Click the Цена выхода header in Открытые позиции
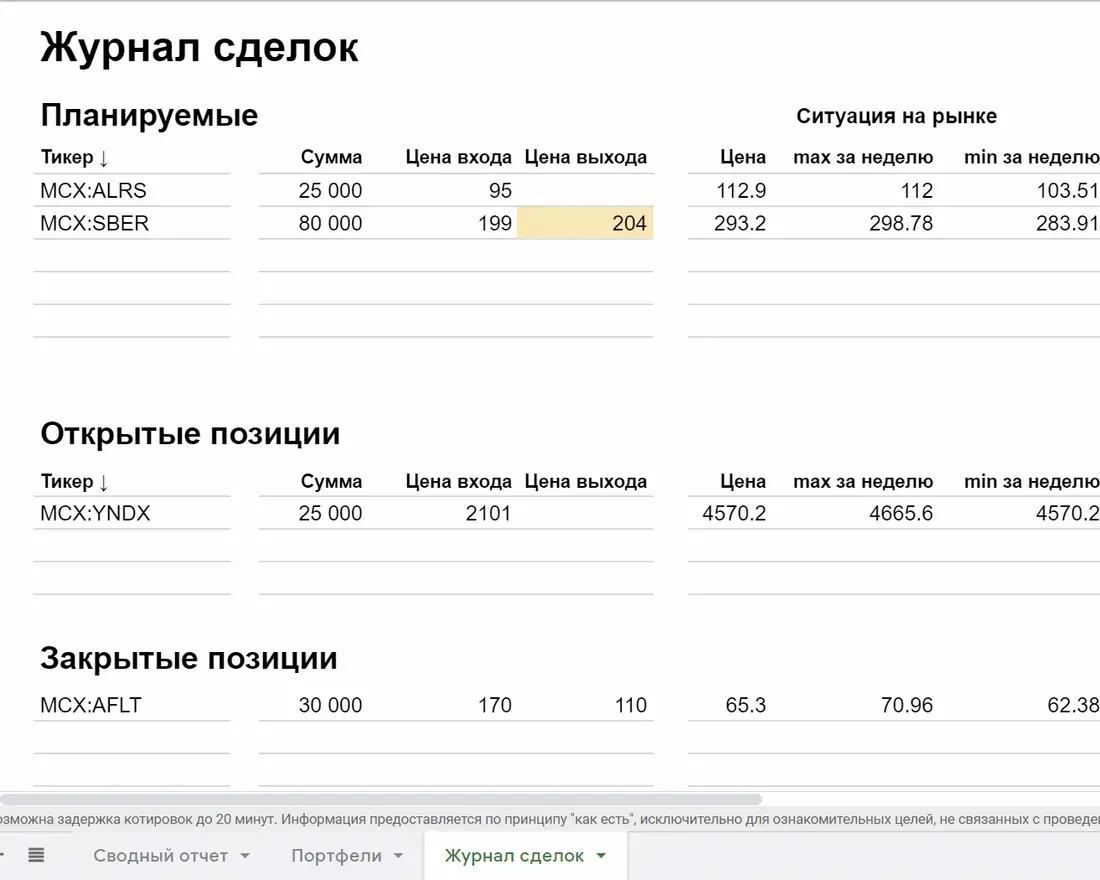The image size is (1100, 880). click(x=586, y=481)
